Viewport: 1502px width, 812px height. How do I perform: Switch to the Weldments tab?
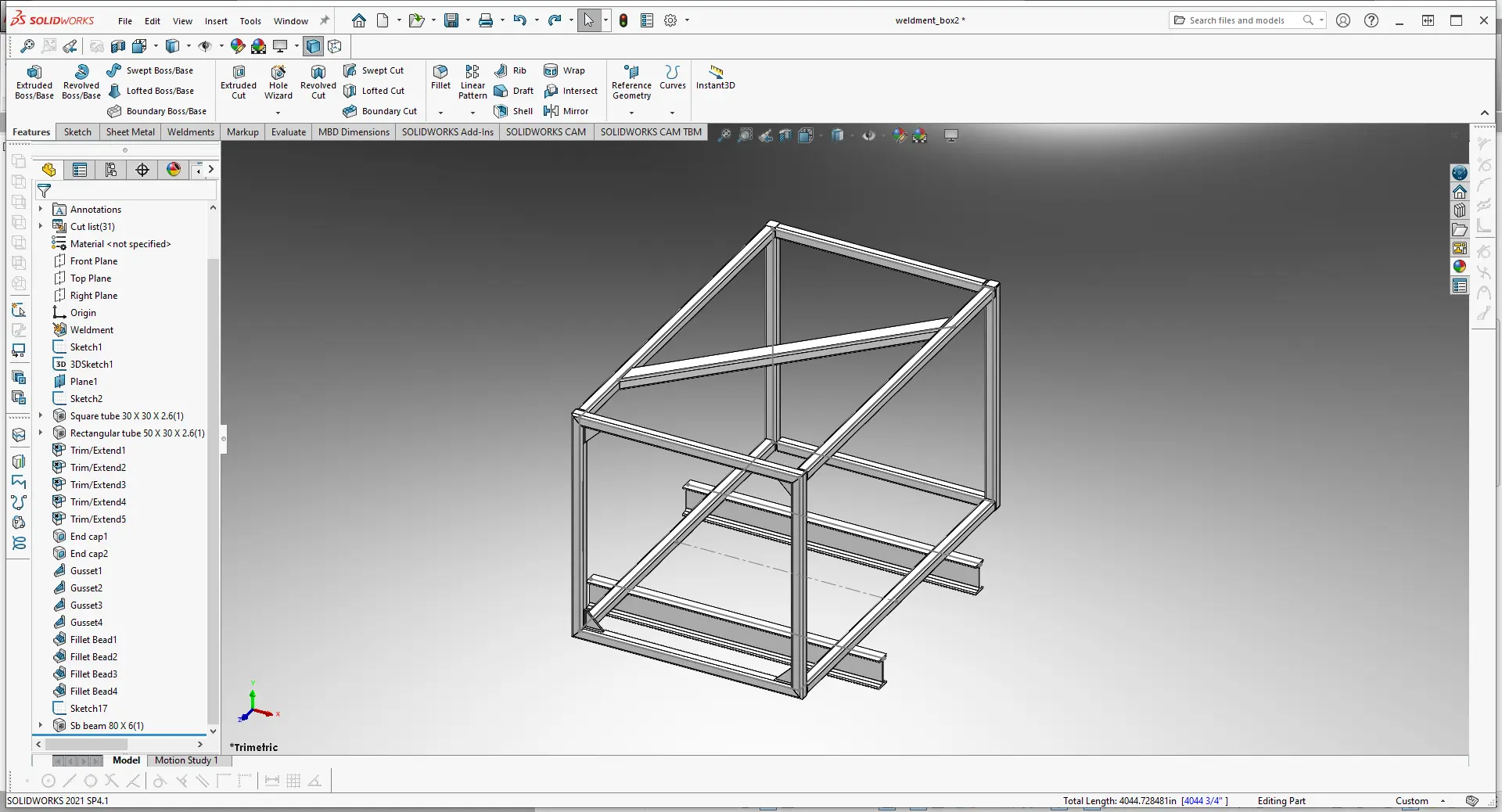click(x=190, y=132)
